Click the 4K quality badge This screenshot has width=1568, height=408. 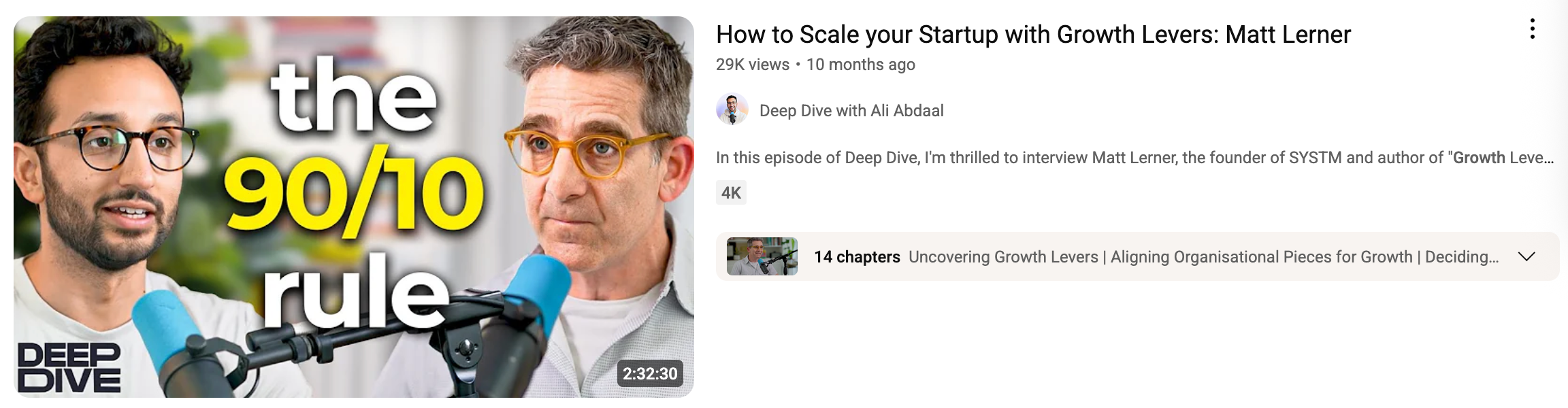731,192
